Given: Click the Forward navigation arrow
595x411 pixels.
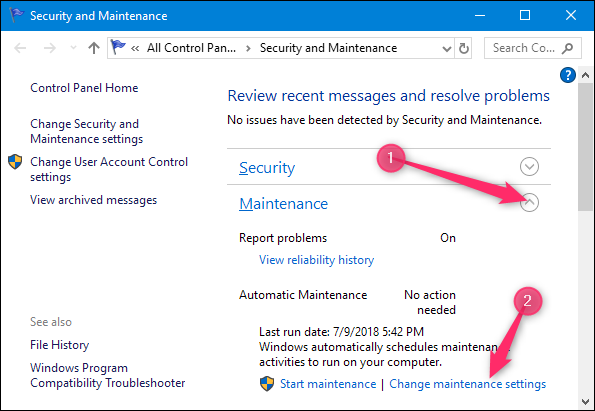Looking at the screenshot, I should [50, 48].
